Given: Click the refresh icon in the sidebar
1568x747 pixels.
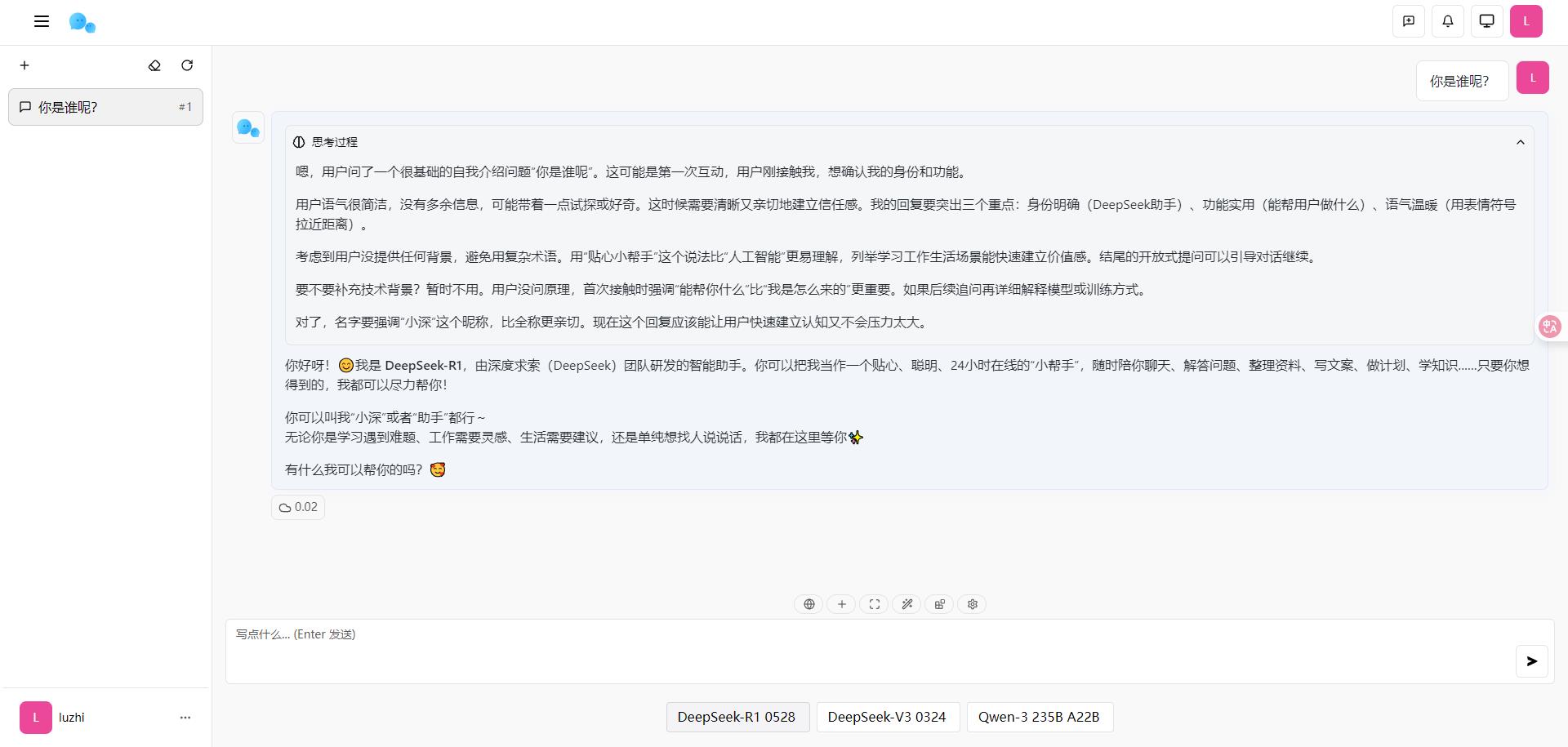Looking at the screenshot, I should tap(187, 65).
